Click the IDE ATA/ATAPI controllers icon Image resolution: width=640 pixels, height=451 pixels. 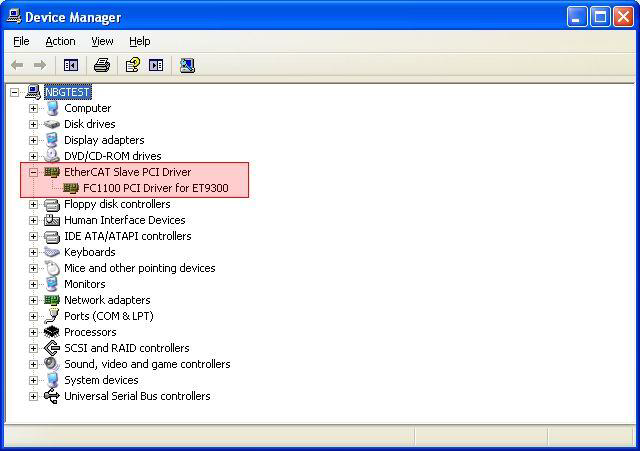tap(52, 236)
